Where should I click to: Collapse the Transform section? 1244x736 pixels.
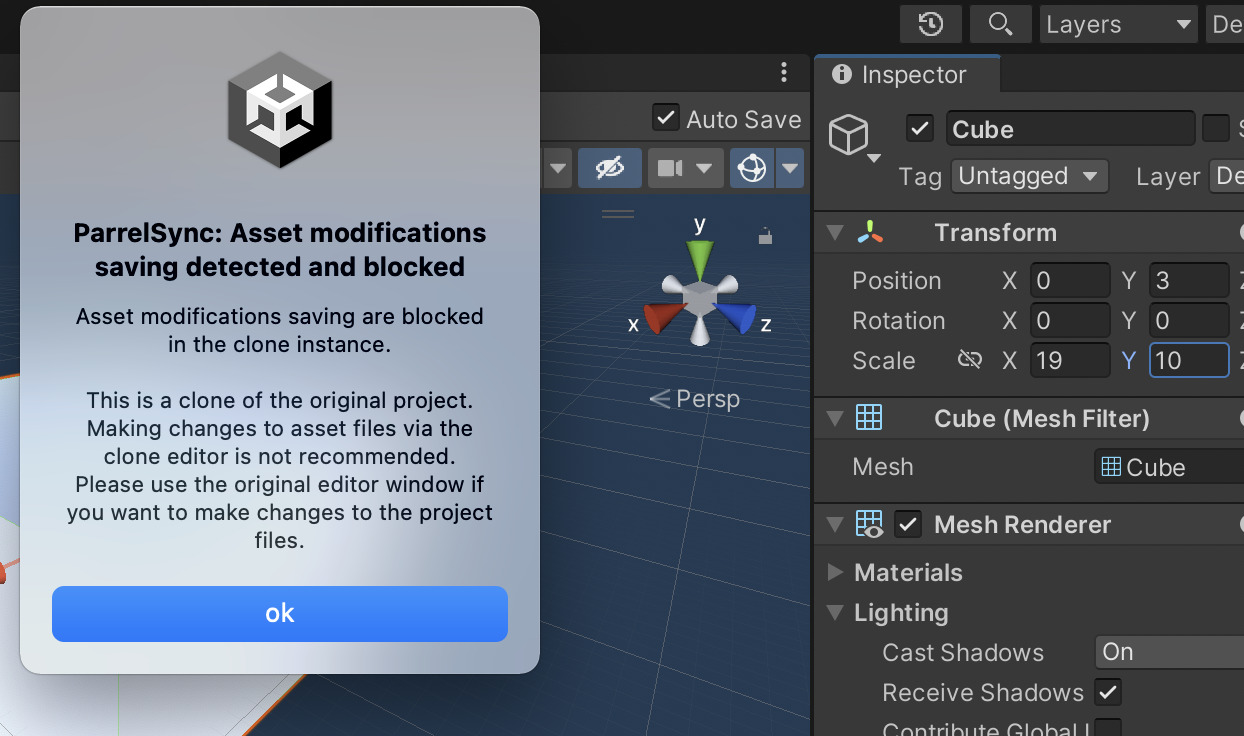(836, 232)
